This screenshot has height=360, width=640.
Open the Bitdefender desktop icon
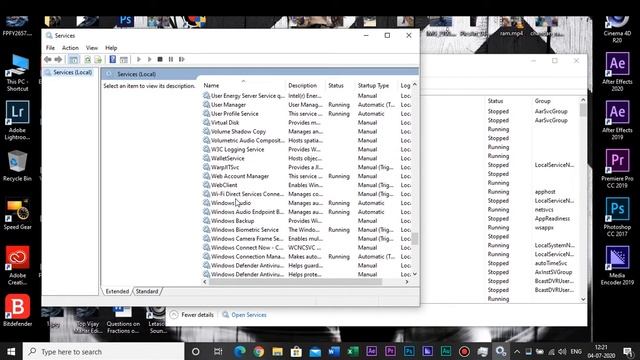tap(17, 311)
